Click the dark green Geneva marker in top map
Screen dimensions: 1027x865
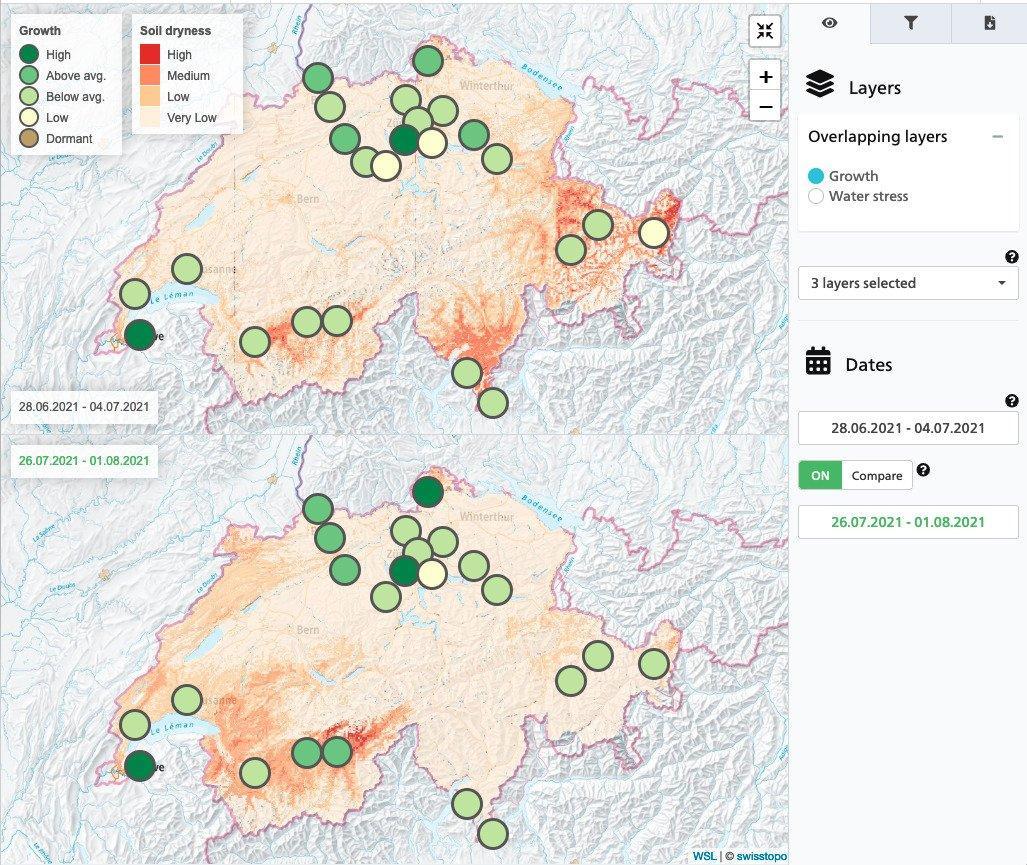tap(140, 335)
